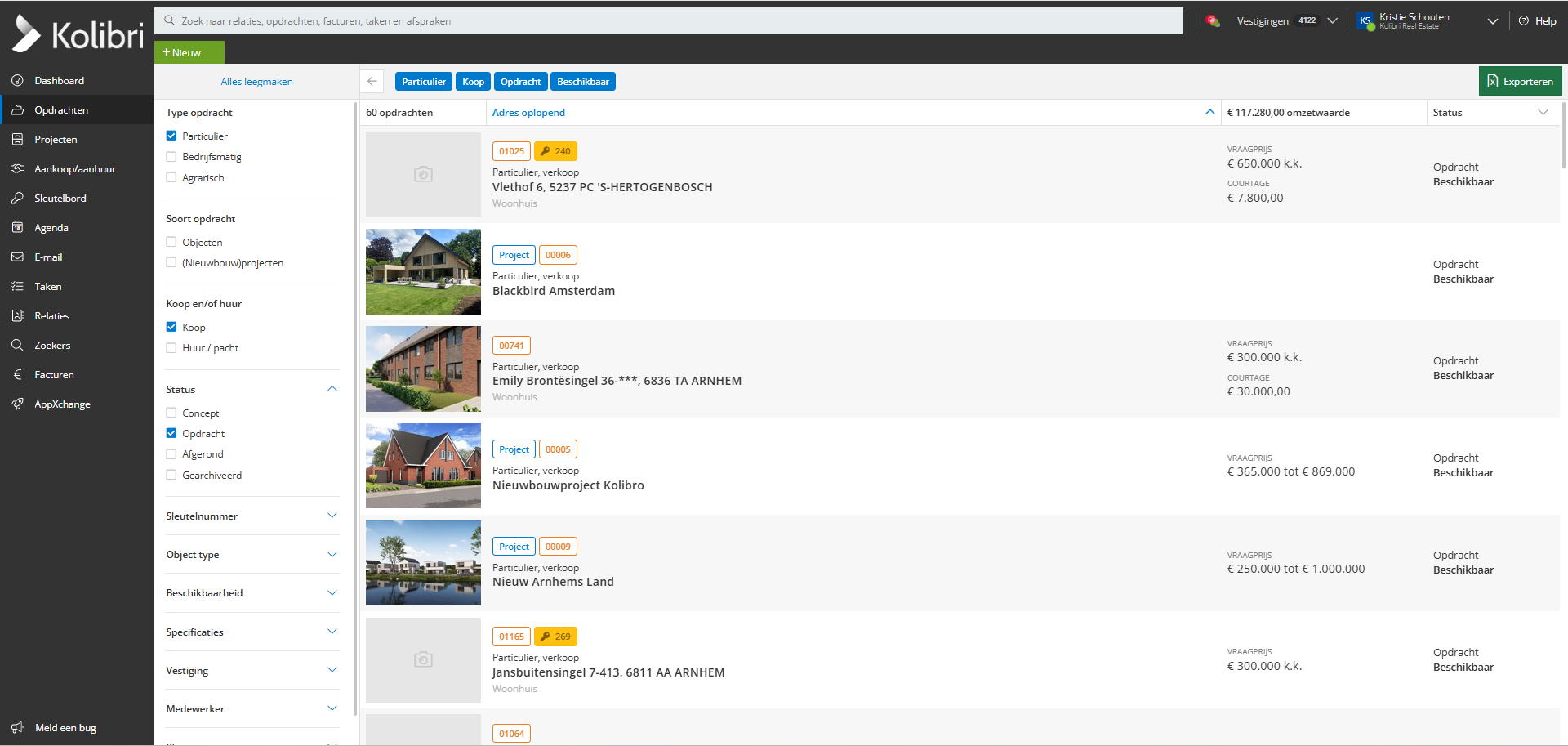Image resolution: width=1568 pixels, height=746 pixels.
Task: Collapse the Status filter section
Action: (332, 389)
